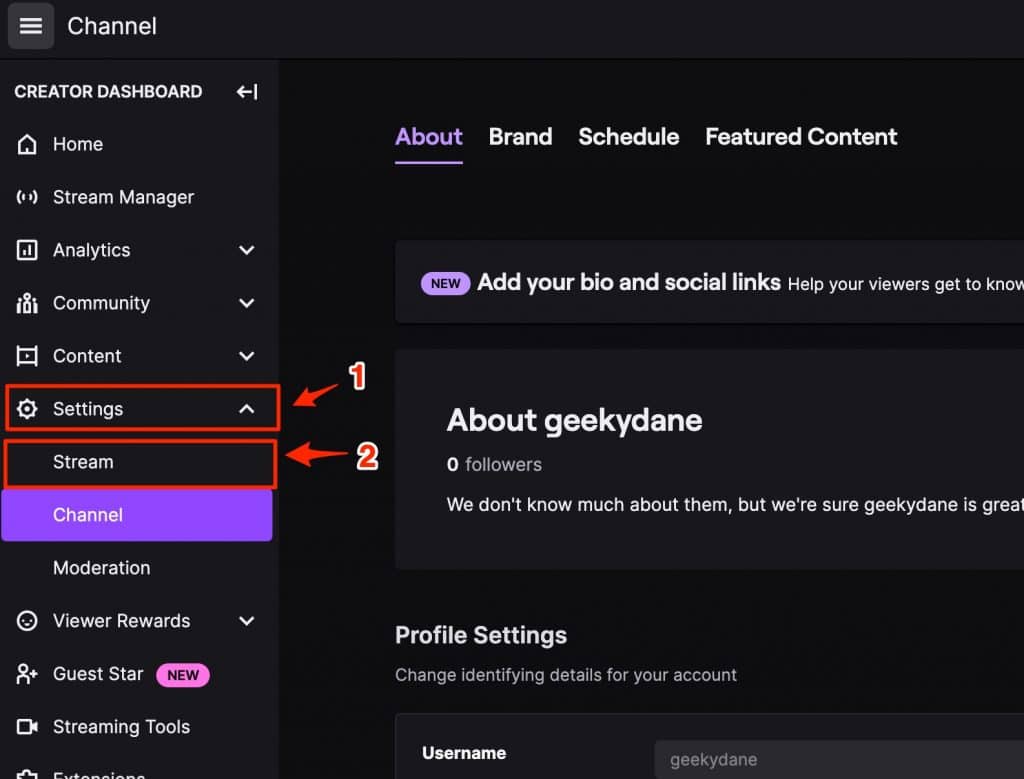The width and height of the screenshot is (1024, 779).
Task: Click the Creator Dashboard heading
Action: tap(108, 91)
